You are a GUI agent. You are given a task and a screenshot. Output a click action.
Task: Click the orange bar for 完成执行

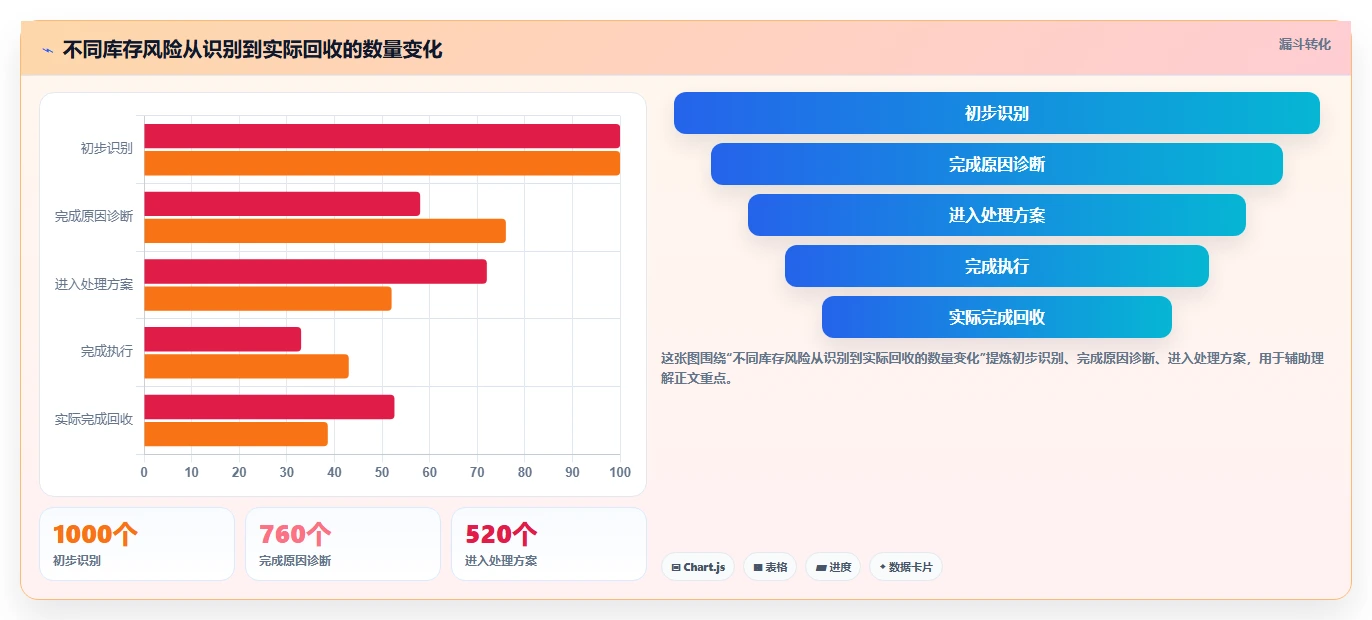coord(246,366)
